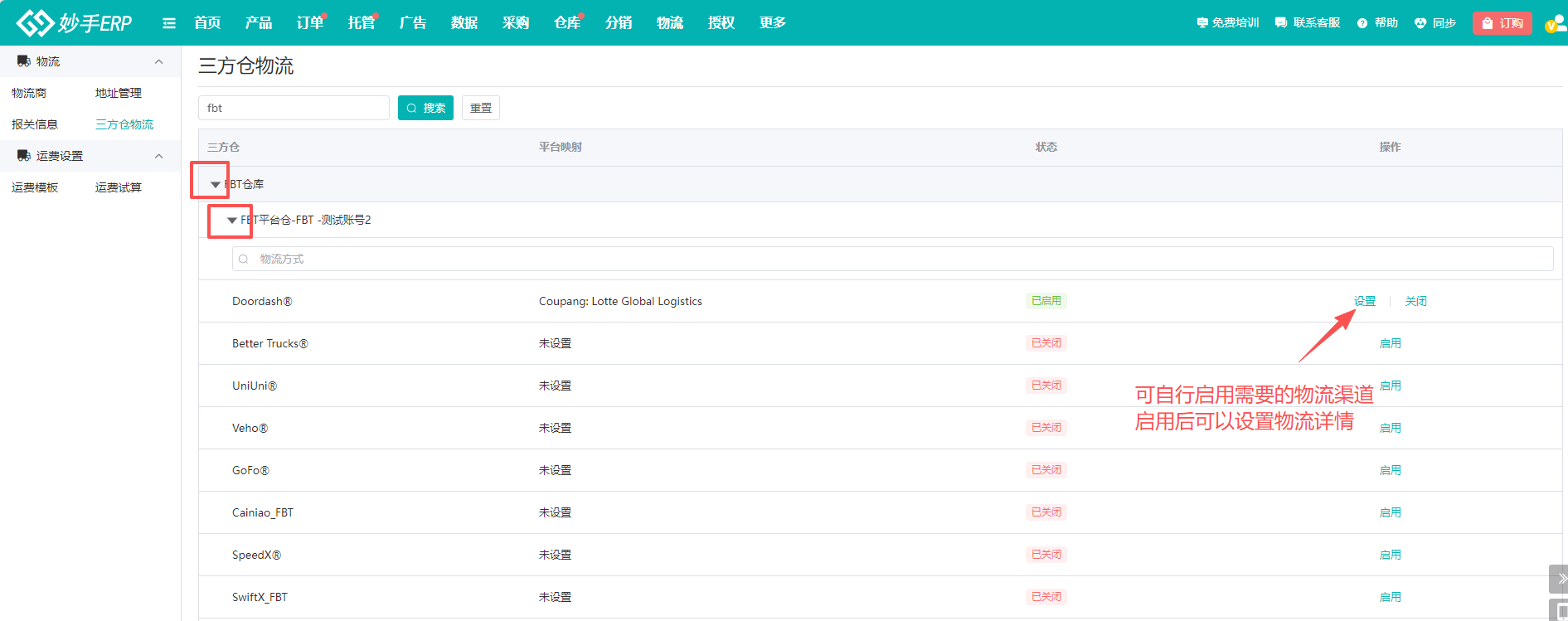Disable Doordash channel via 关闭
The image size is (1568, 621).
(1415, 301)
